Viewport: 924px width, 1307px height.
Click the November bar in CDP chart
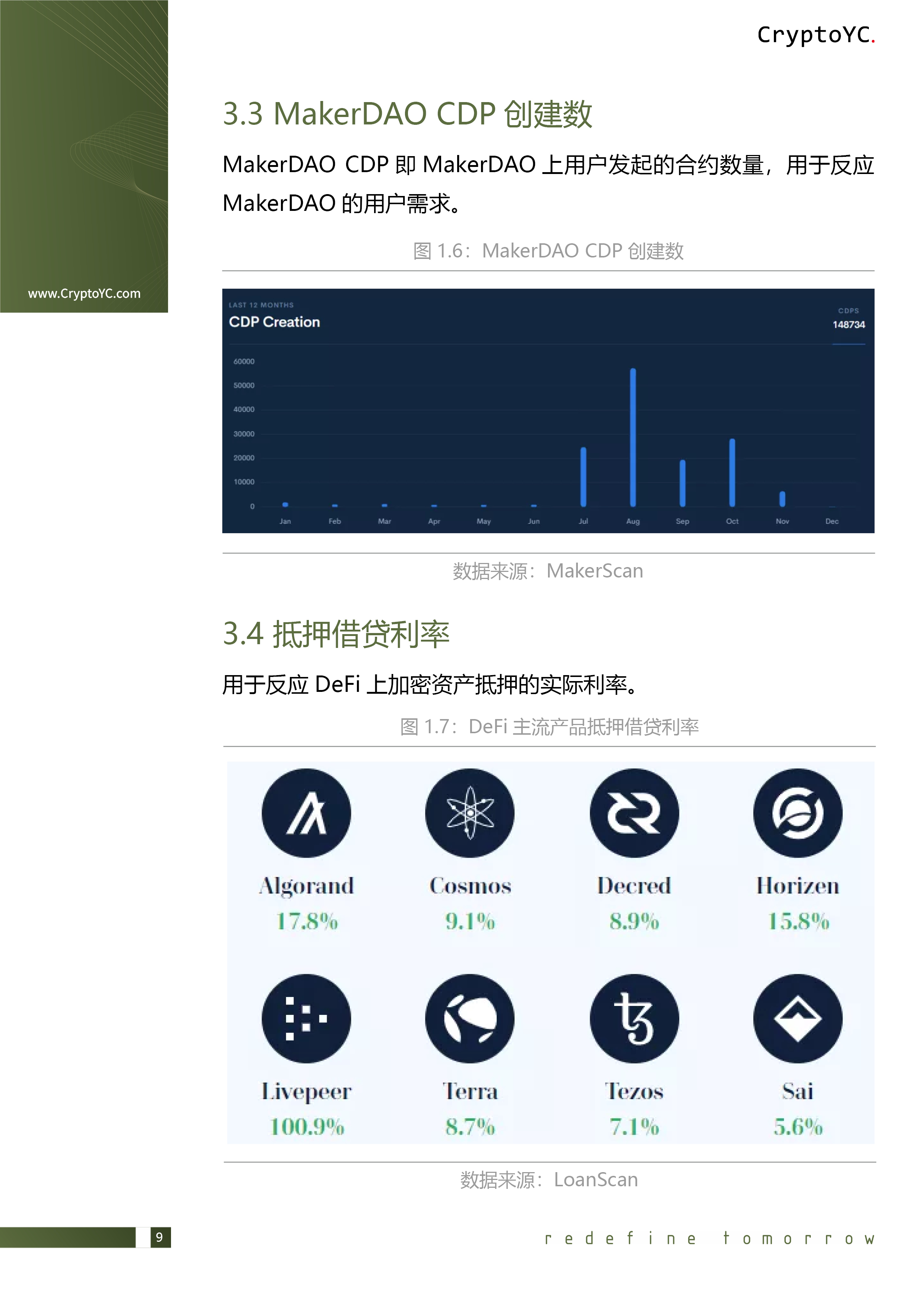[782, 499]
